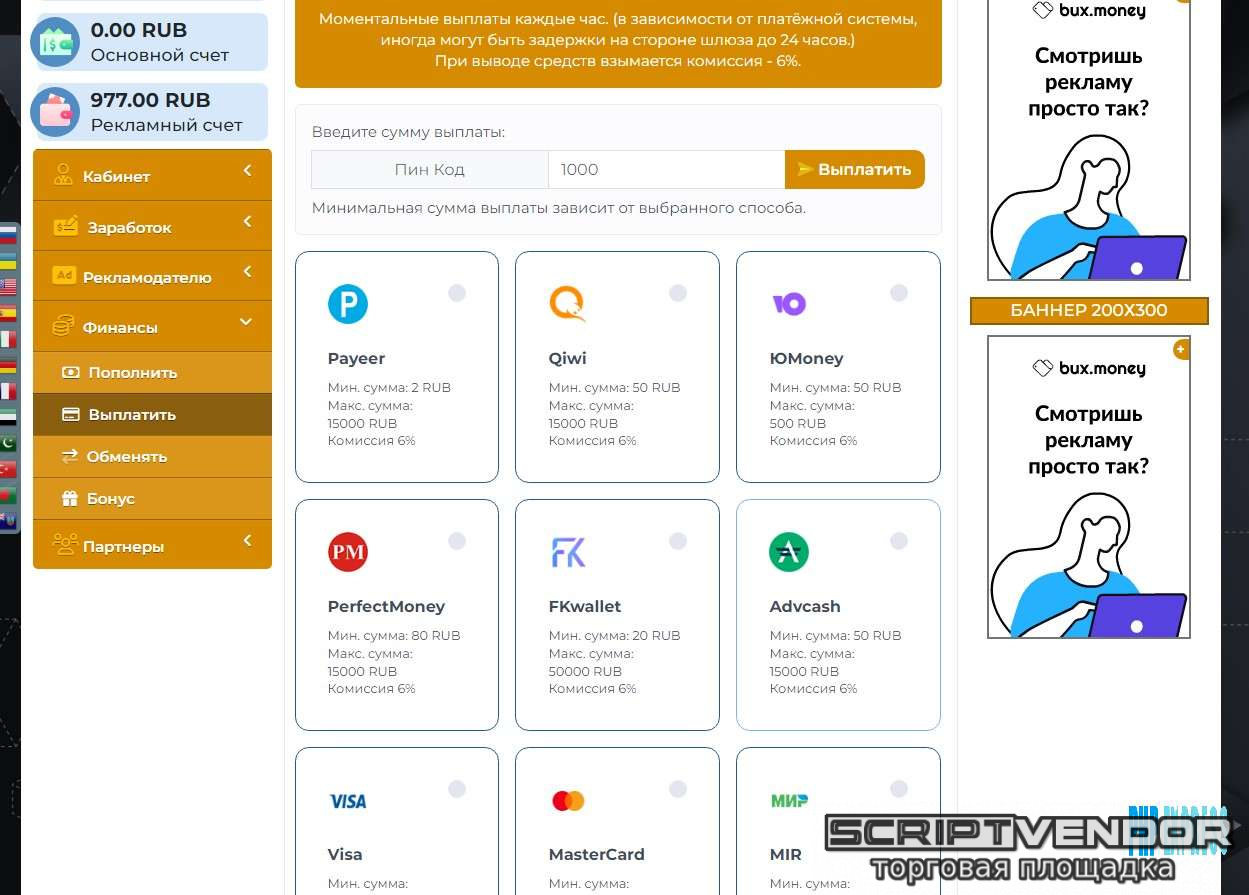Open the Пополнить menu item
This screenshot has width=1249, height=895.
[152, 372]
